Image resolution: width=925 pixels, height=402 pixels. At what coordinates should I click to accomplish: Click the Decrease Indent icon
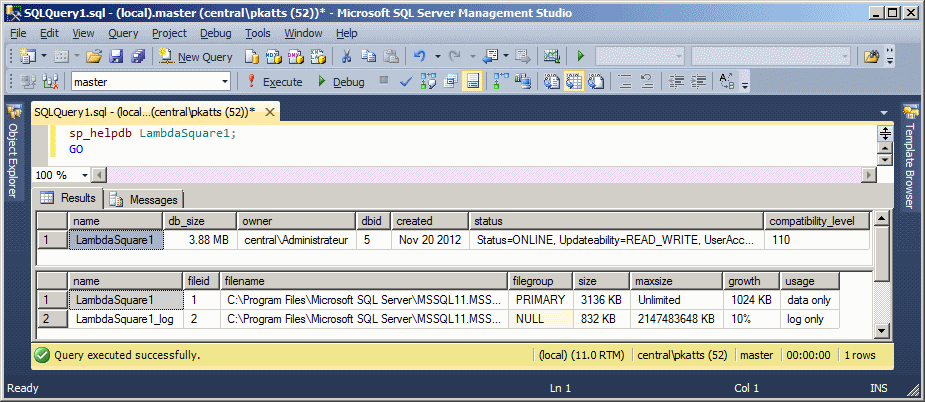[676, 82]
